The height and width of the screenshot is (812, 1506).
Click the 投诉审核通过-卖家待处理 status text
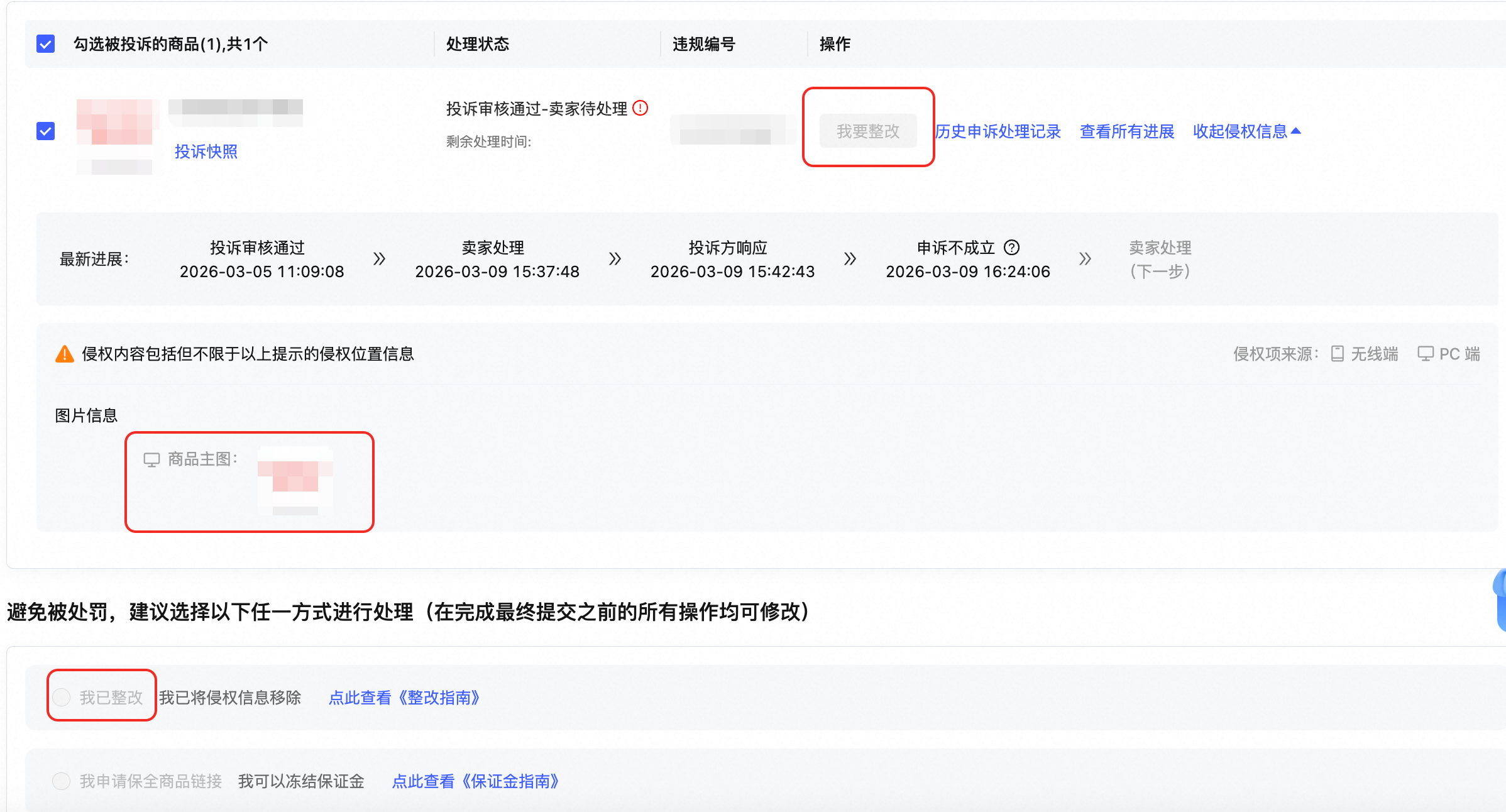point(537,109)
